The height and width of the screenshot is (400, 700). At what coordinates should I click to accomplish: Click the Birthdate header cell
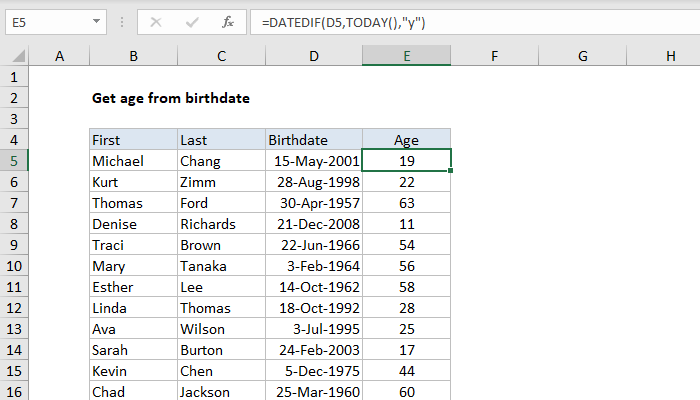pyautogui.click(x=314, y=139)
